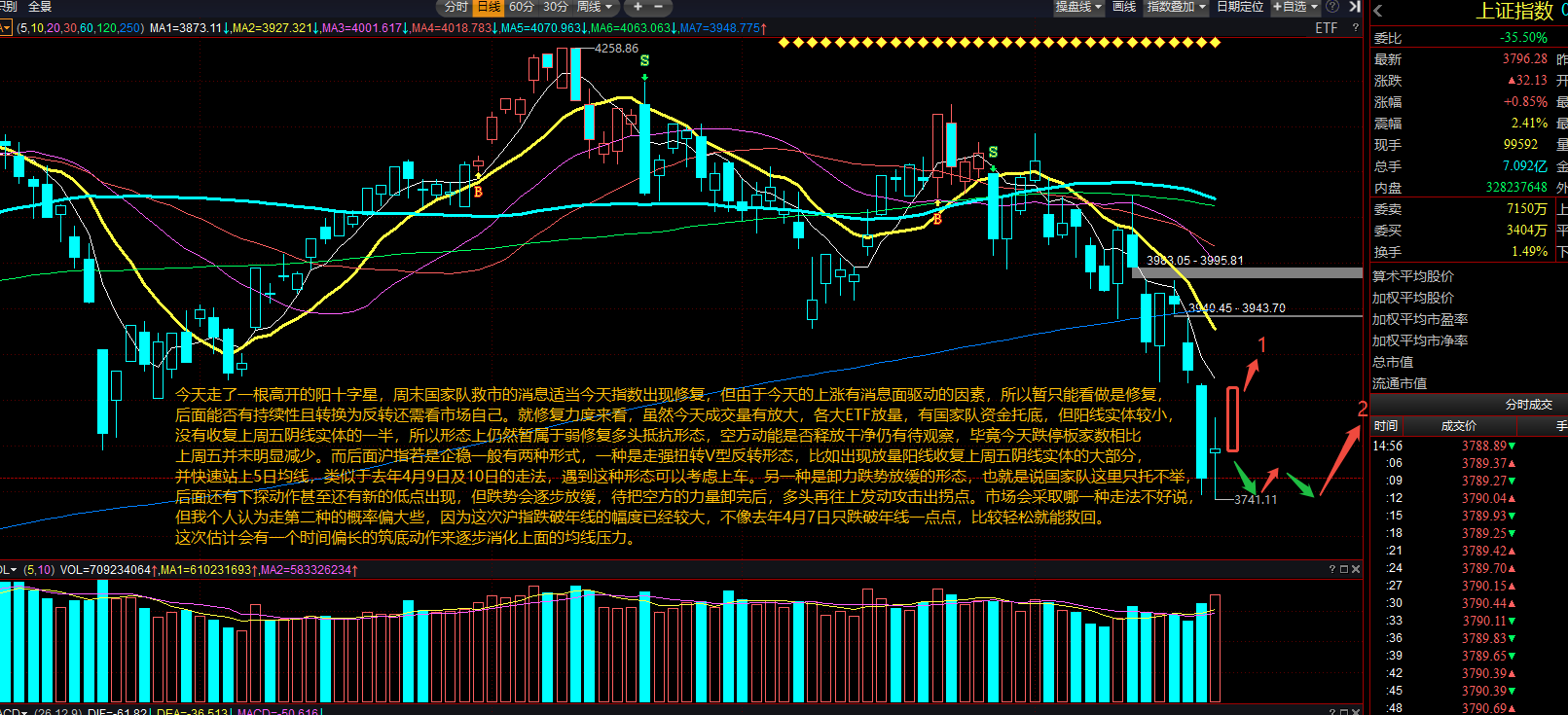Click the MA parameter (5,10,20,30,60,120,250) label
Viewport: 1568px width, 715px height.
pos(80,28)
